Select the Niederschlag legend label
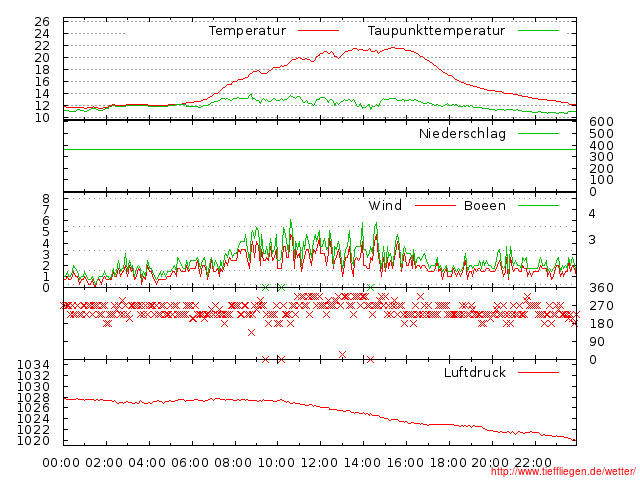The width and height of the screenshot is (640, 480). [x=462, y=133]
